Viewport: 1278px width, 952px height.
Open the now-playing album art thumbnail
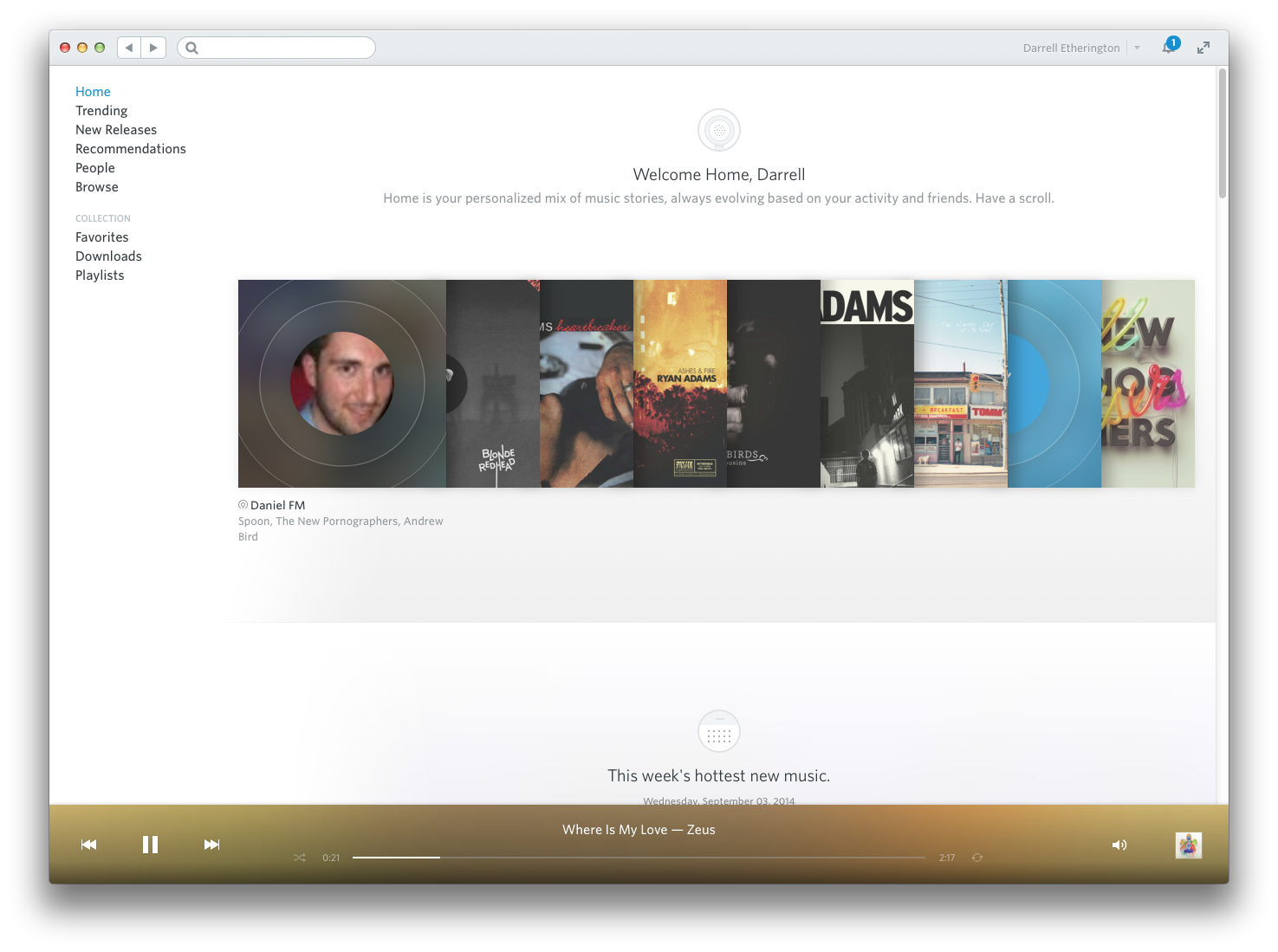(x=1189, y=845)
